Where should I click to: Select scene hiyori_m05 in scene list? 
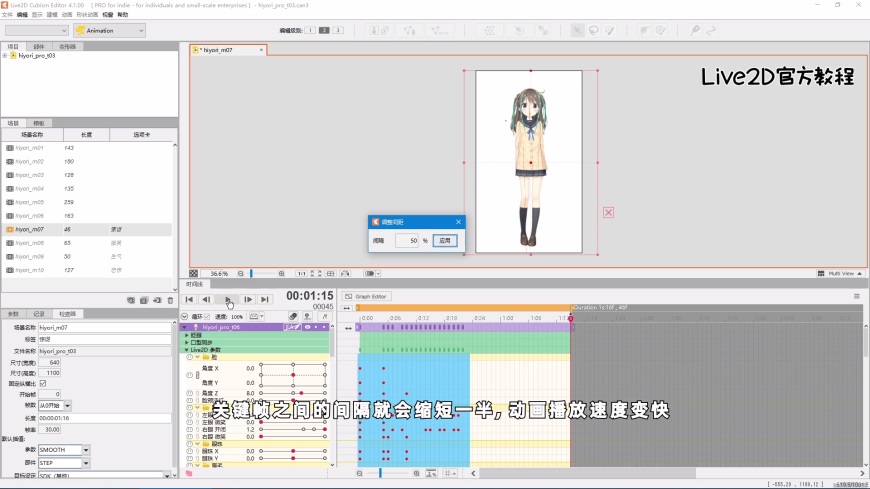pos(86,203)
